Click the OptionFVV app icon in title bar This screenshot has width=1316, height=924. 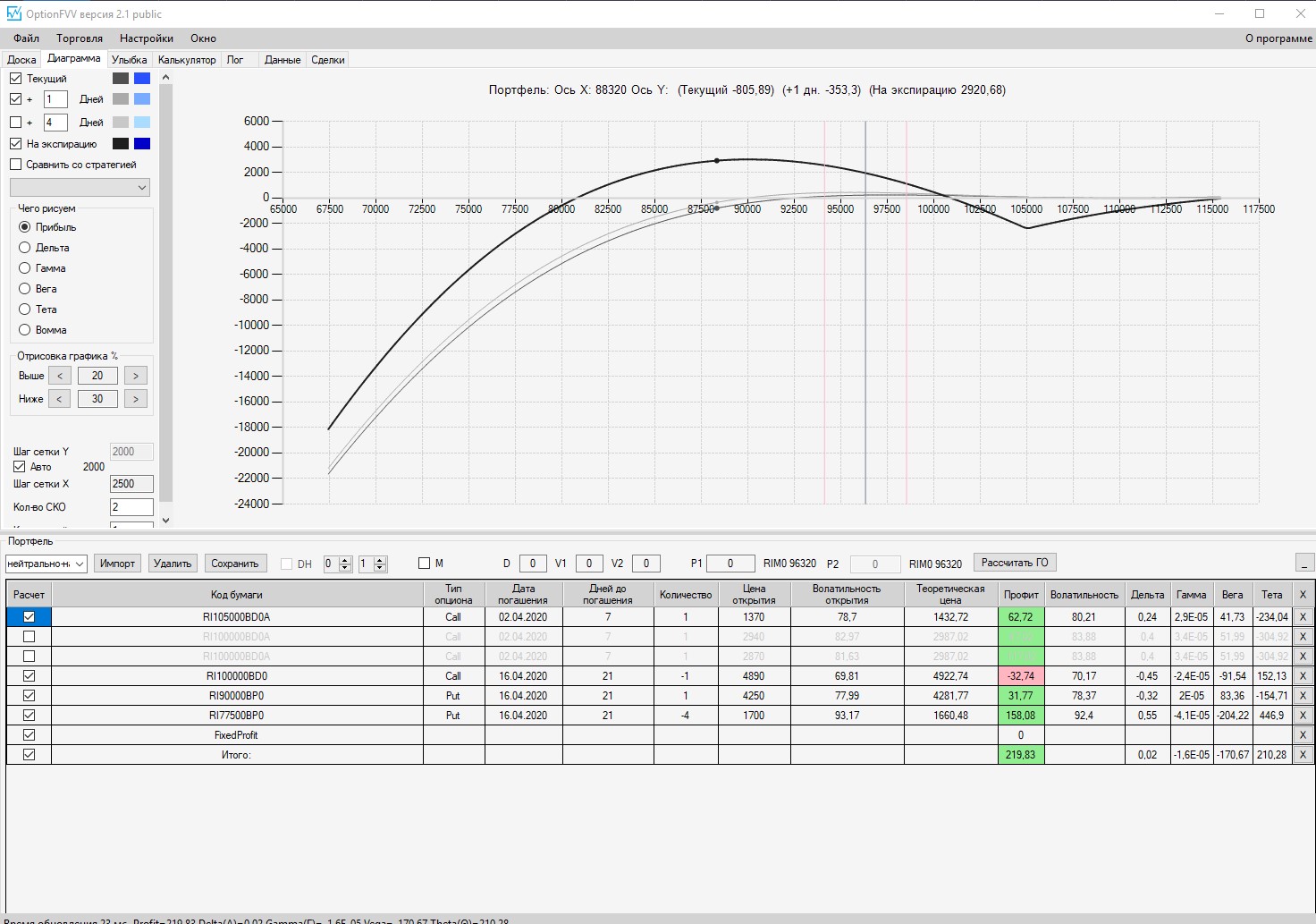pyautogui.click(x=13, y=13)
